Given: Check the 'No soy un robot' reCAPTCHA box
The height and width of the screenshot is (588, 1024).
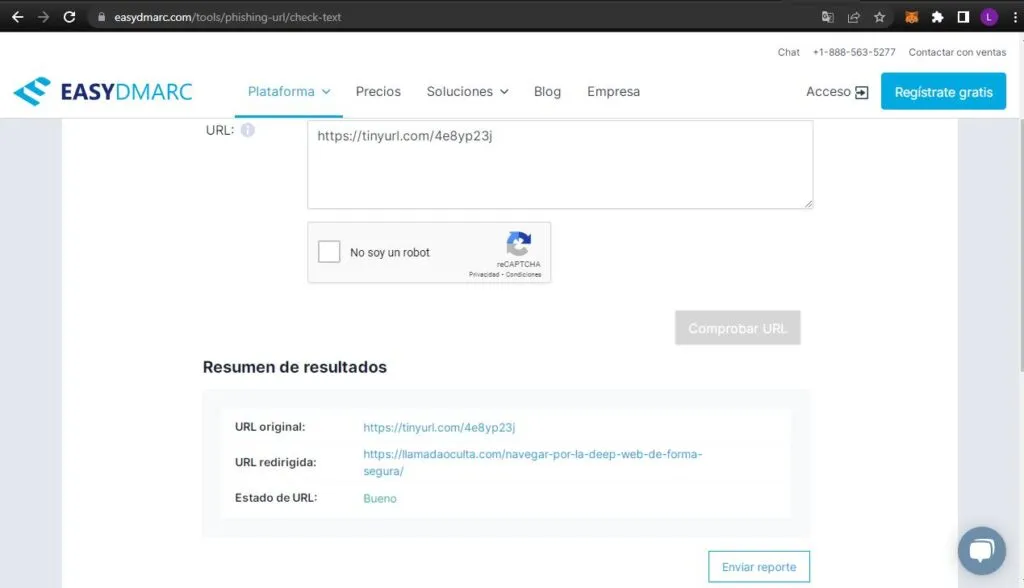Looking at the screenshot, I should (x=329, y=251).
